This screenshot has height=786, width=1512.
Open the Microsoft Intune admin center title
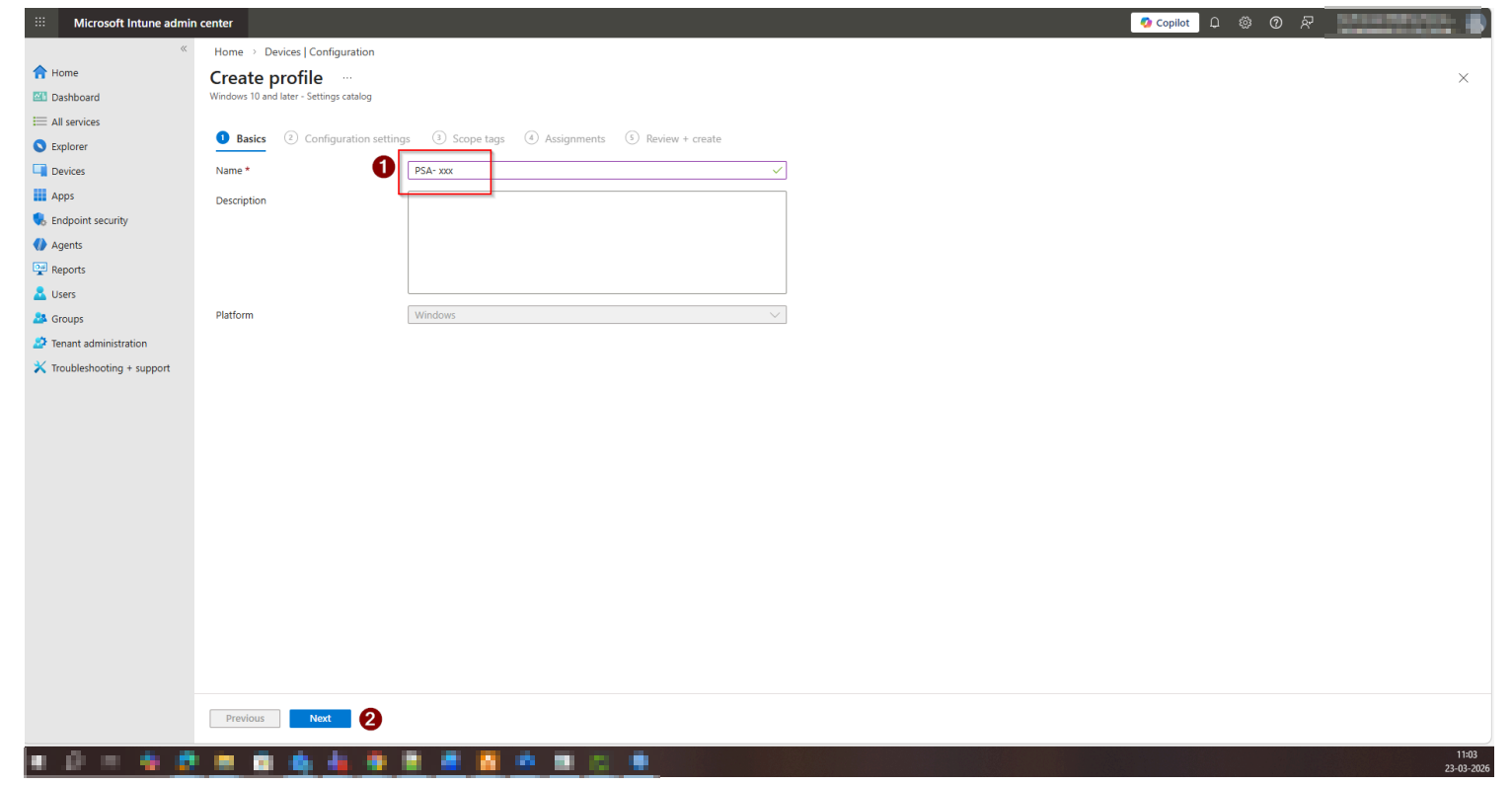[153, 23]
